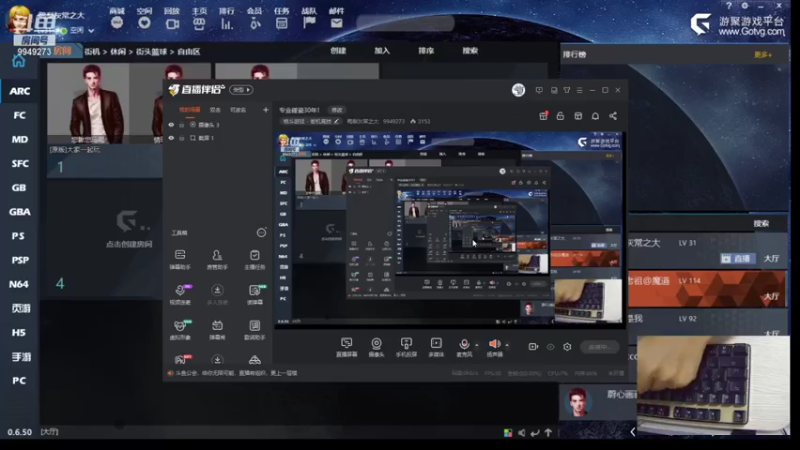Viewport: 800px width, 450px height.
Task: Add the 摄像头 camera source
Action: [x=376, y=347]
